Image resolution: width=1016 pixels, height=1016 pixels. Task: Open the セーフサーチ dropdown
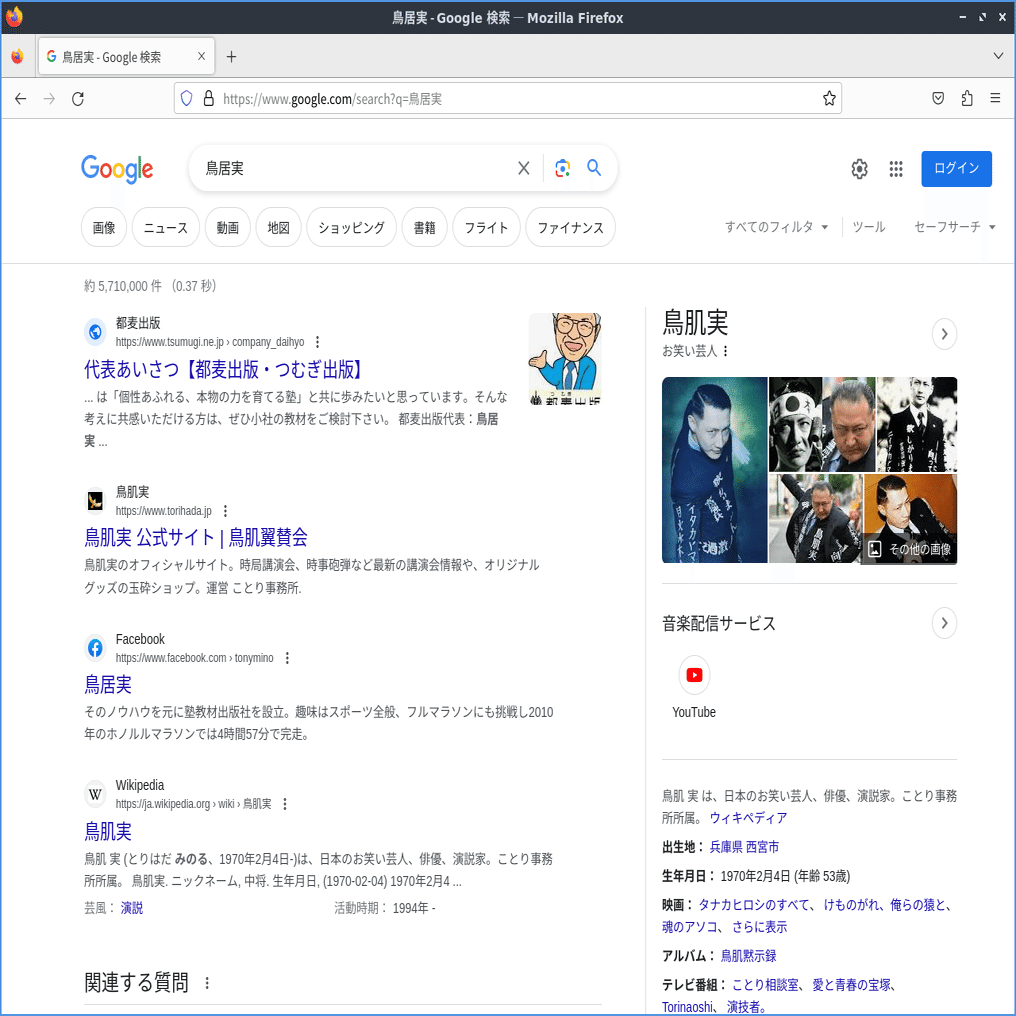(x=954, y=227)
